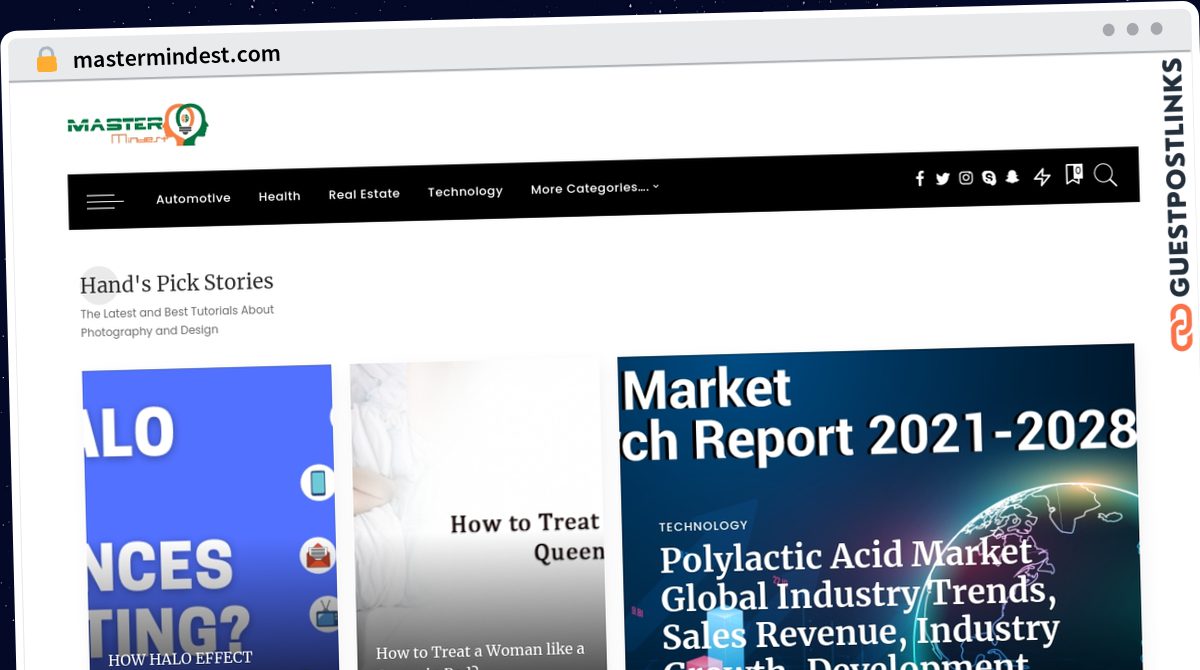Visit the Twitter profile icon
Screen dimensions: 1200x670
tap(942, 179)
